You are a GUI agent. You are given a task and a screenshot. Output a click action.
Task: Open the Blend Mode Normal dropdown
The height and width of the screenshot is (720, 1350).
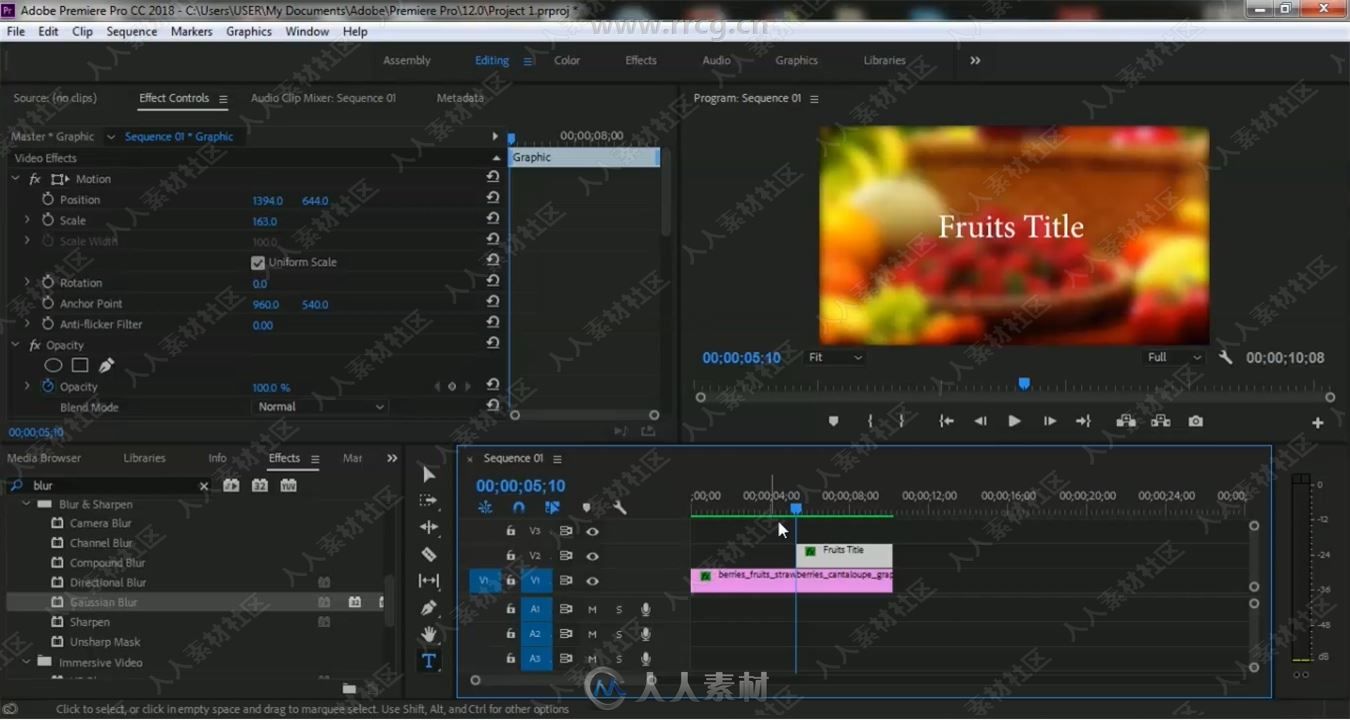320,407
